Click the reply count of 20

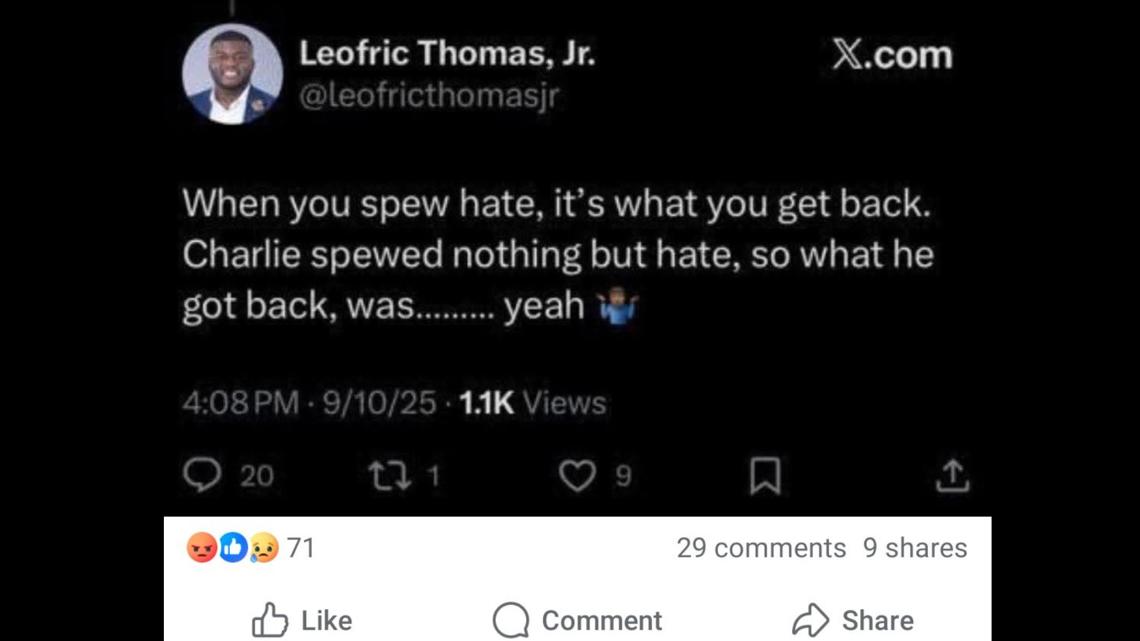click(257, 477)
